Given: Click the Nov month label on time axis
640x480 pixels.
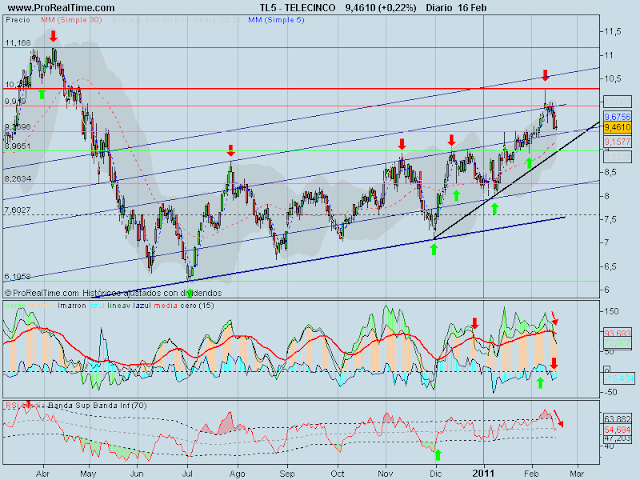Looking at the screenshot, I should (385, 474).
